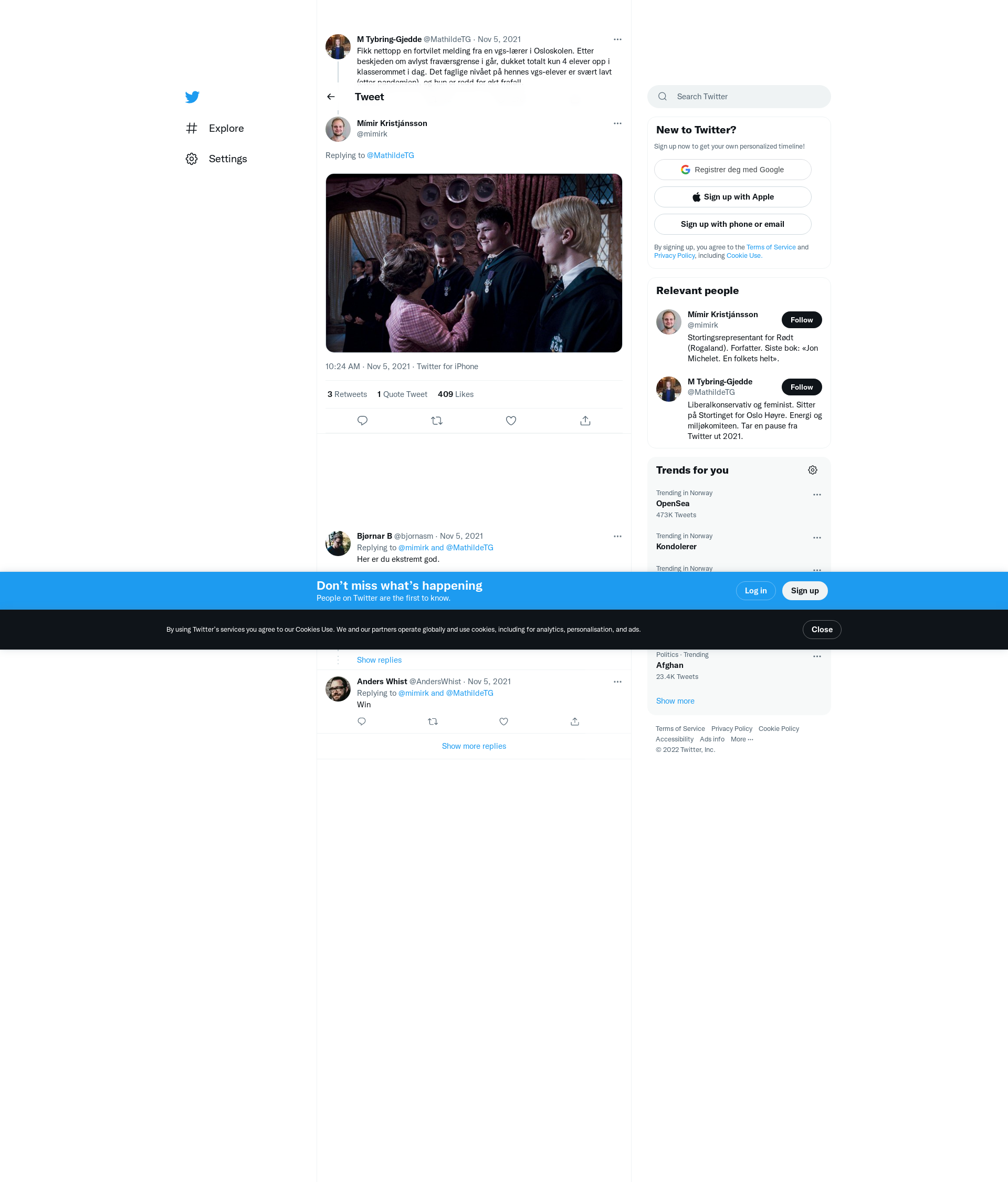This screenshot has width=1008, height=1182.
Task: Follow M Tybring-Gjedde
Action: pos(802,388)
